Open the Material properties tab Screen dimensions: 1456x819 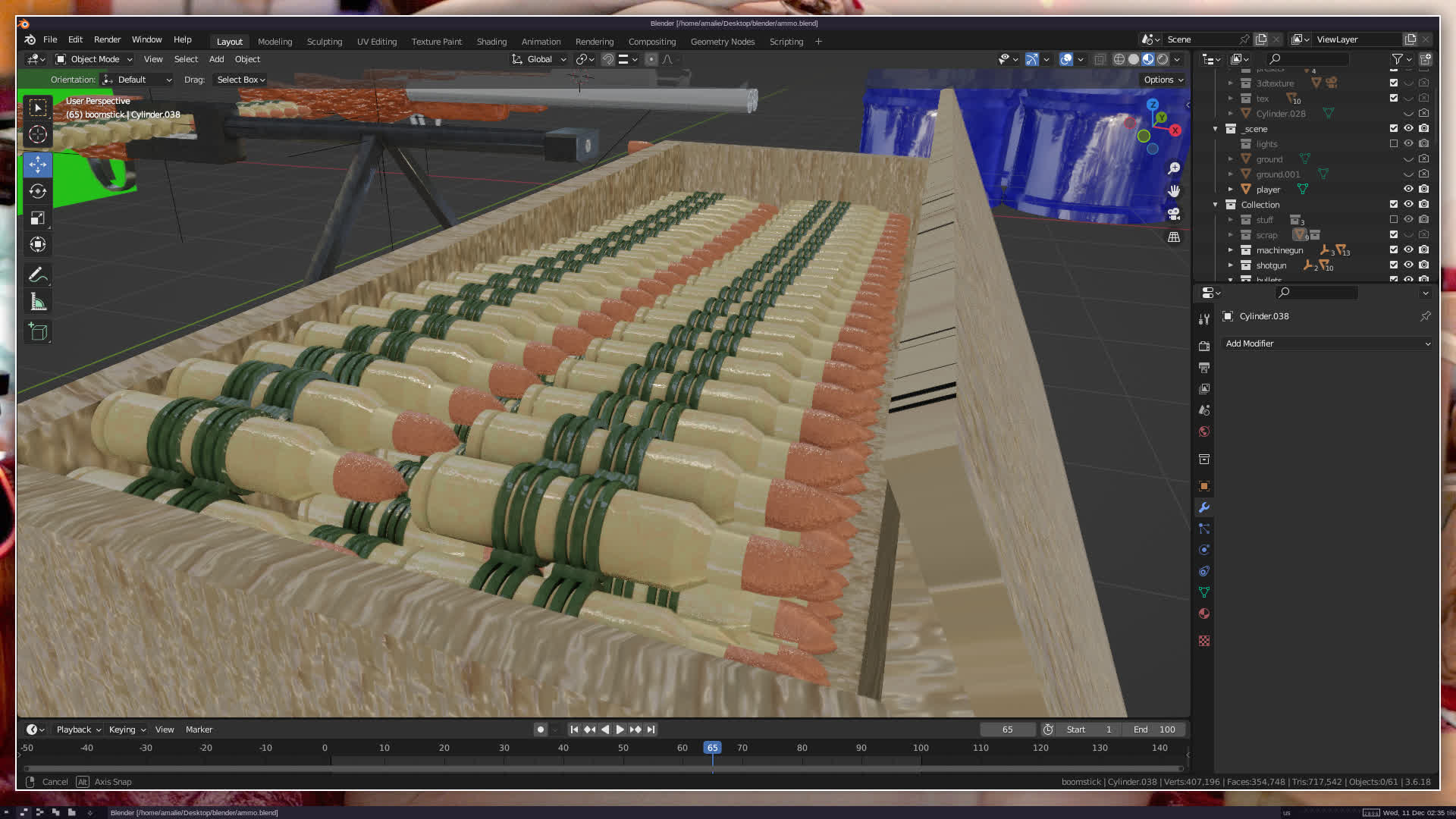[1204, 613]
